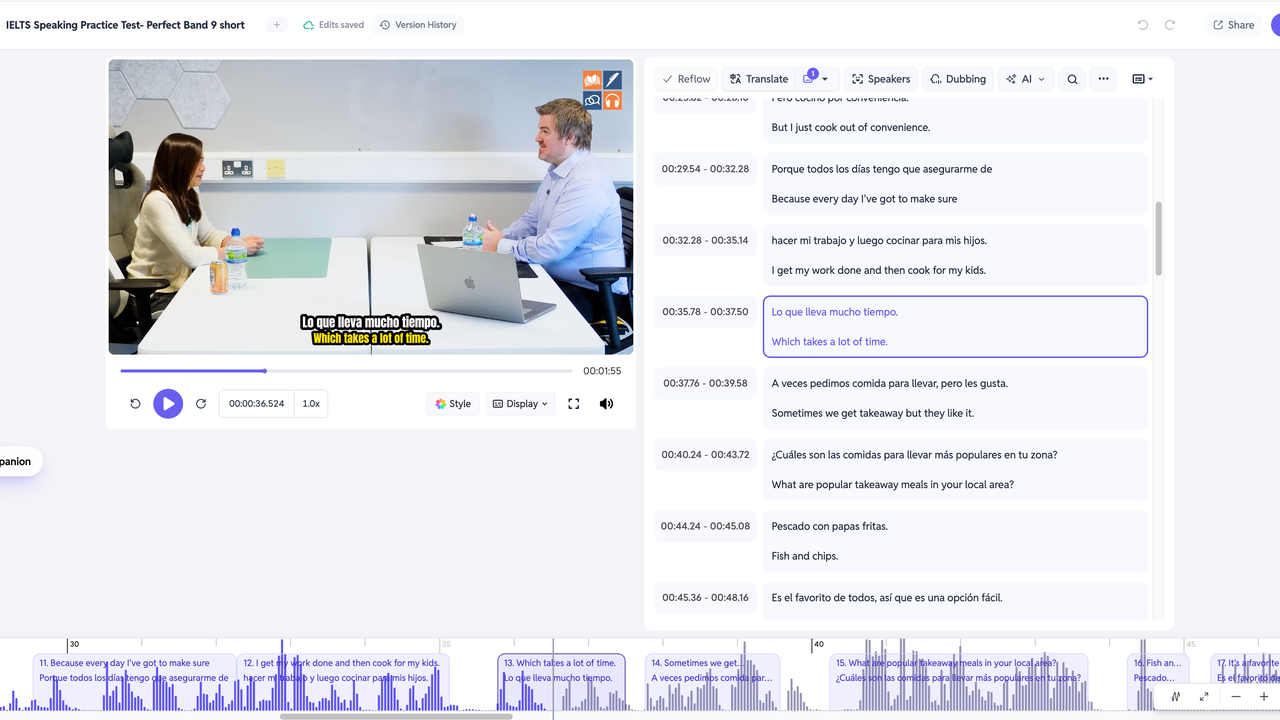The width and height of the screenshot is (1280, 720).
Task: Open the Translate tool
Action: pos(759,79)
